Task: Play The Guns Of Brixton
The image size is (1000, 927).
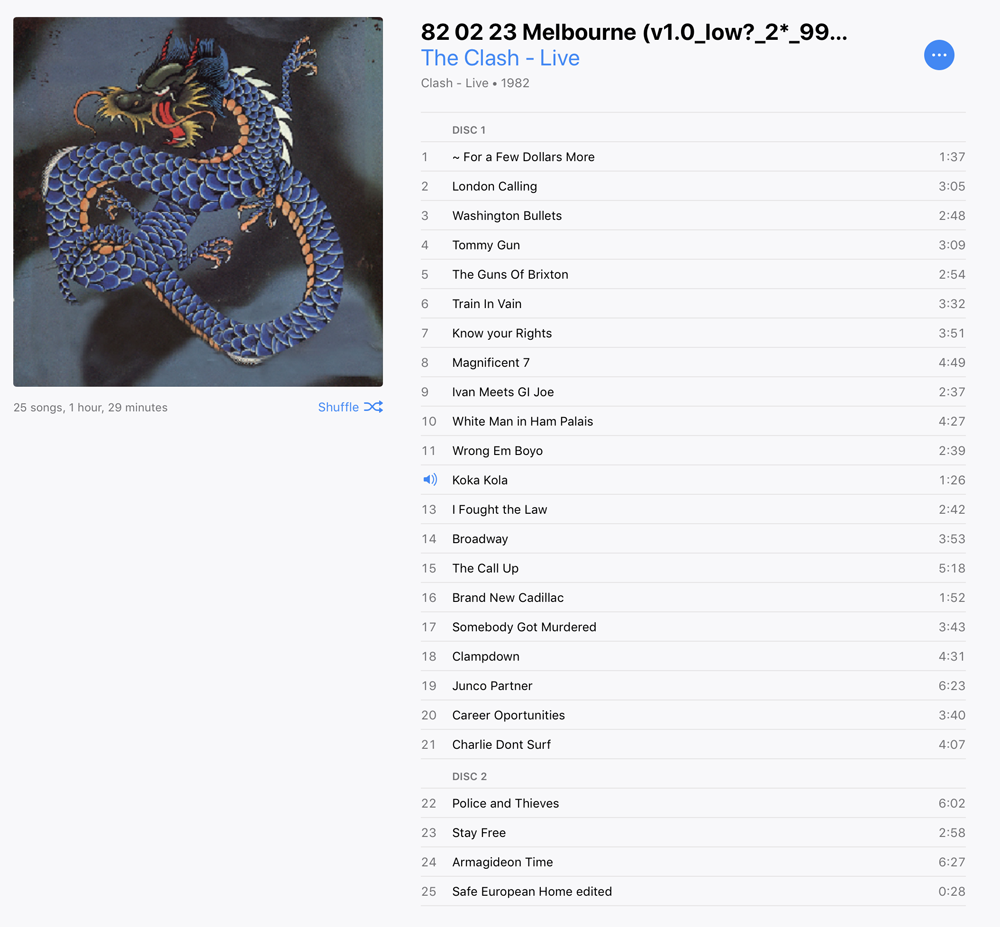Action: coord(693,274)
